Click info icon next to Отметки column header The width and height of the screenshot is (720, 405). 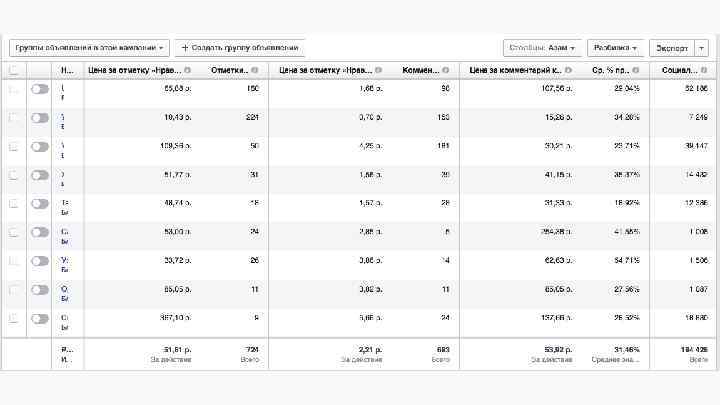click(x=255, y=70)
